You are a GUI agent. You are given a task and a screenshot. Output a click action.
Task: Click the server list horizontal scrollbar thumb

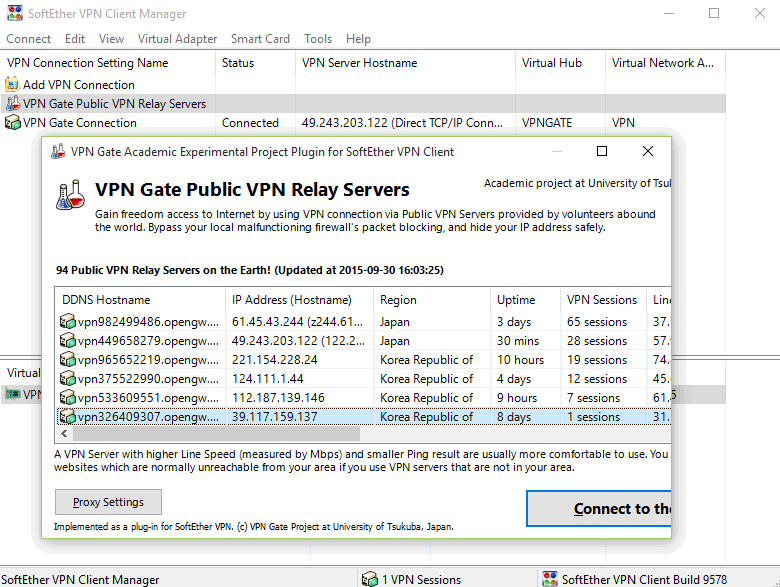tap(216, 434)
